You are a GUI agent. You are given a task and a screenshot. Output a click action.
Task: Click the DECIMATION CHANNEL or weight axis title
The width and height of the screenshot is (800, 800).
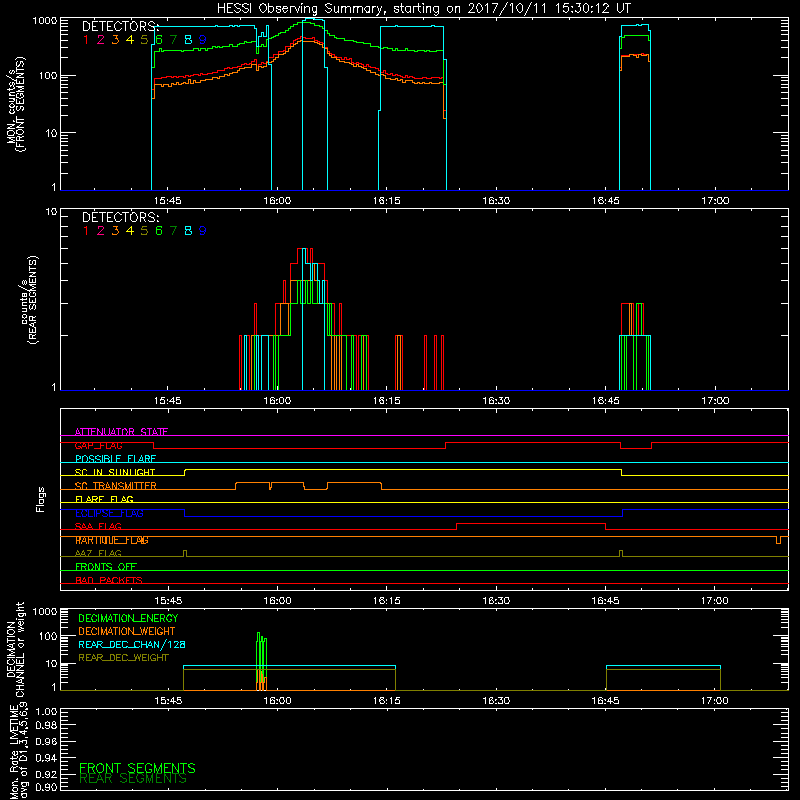(x=15, y=650)
